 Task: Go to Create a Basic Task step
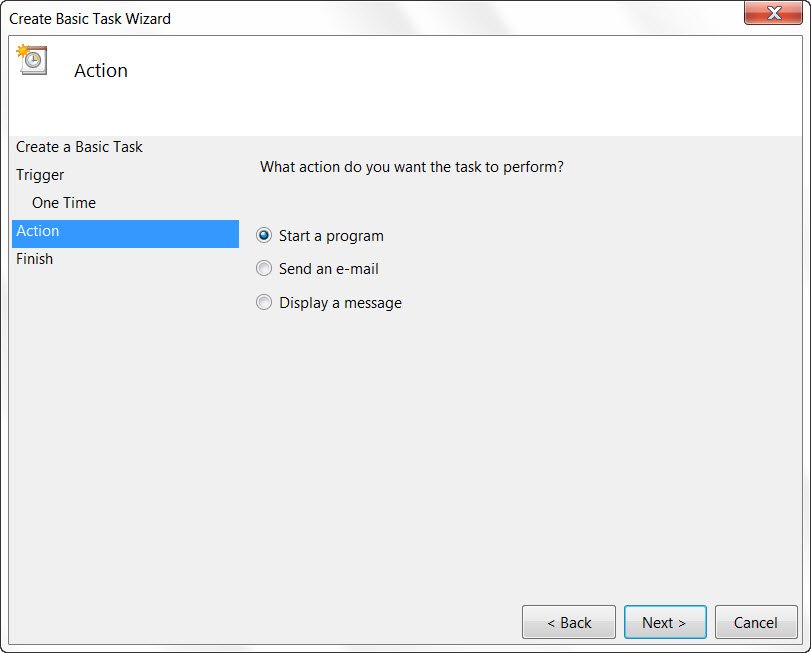pos(79,147)
